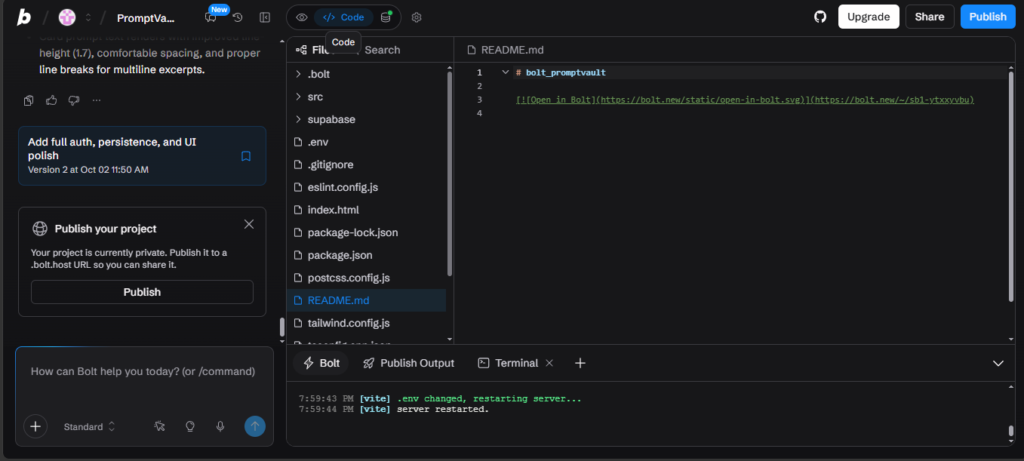Open the .gitignore file

coord(366,165)
